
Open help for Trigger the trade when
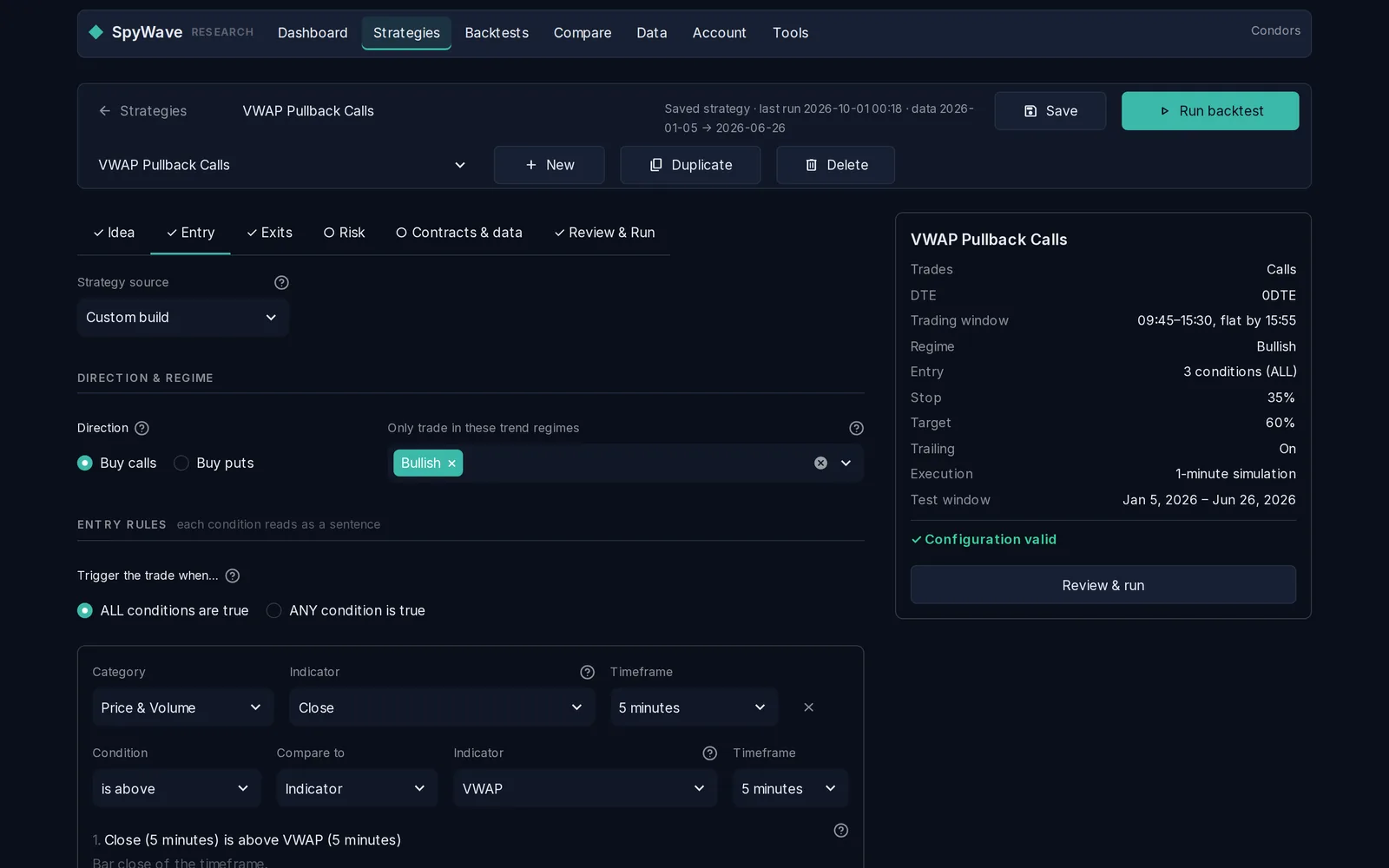[x=233, y=575]
